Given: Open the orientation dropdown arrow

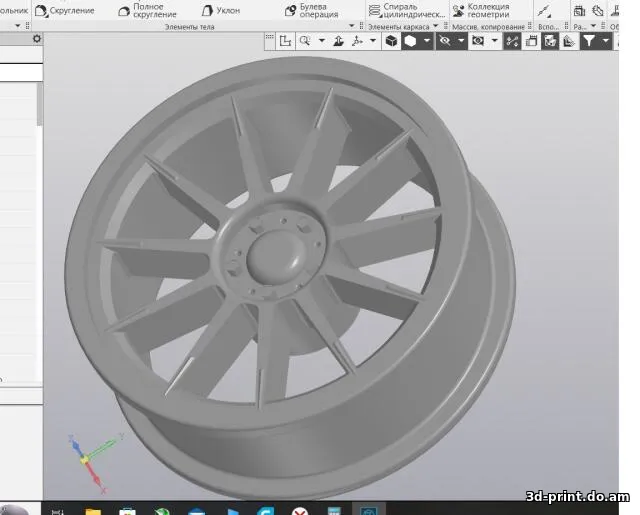Looking at the screenshot, I should [x=373, y=41].
